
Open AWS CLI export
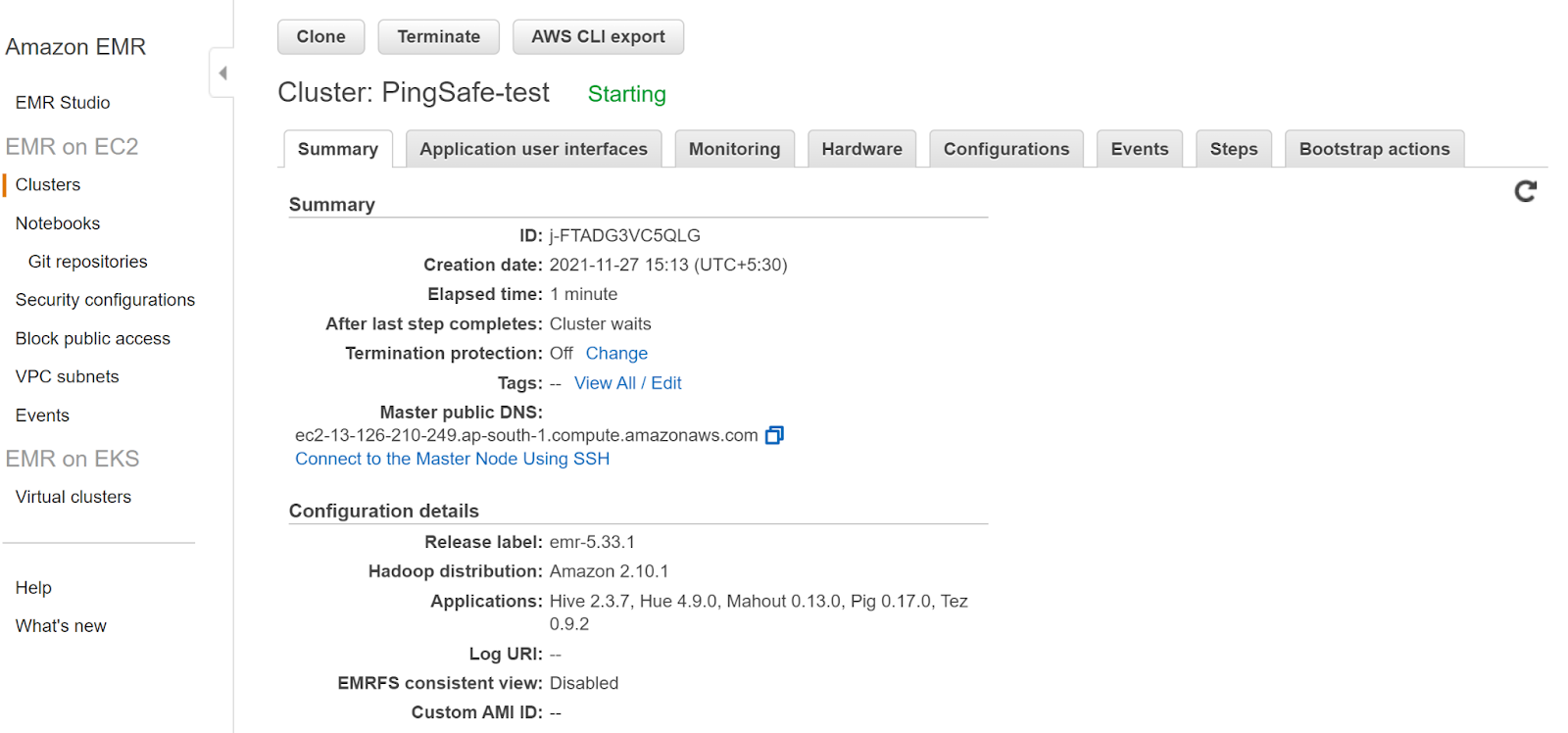(598, 37)
